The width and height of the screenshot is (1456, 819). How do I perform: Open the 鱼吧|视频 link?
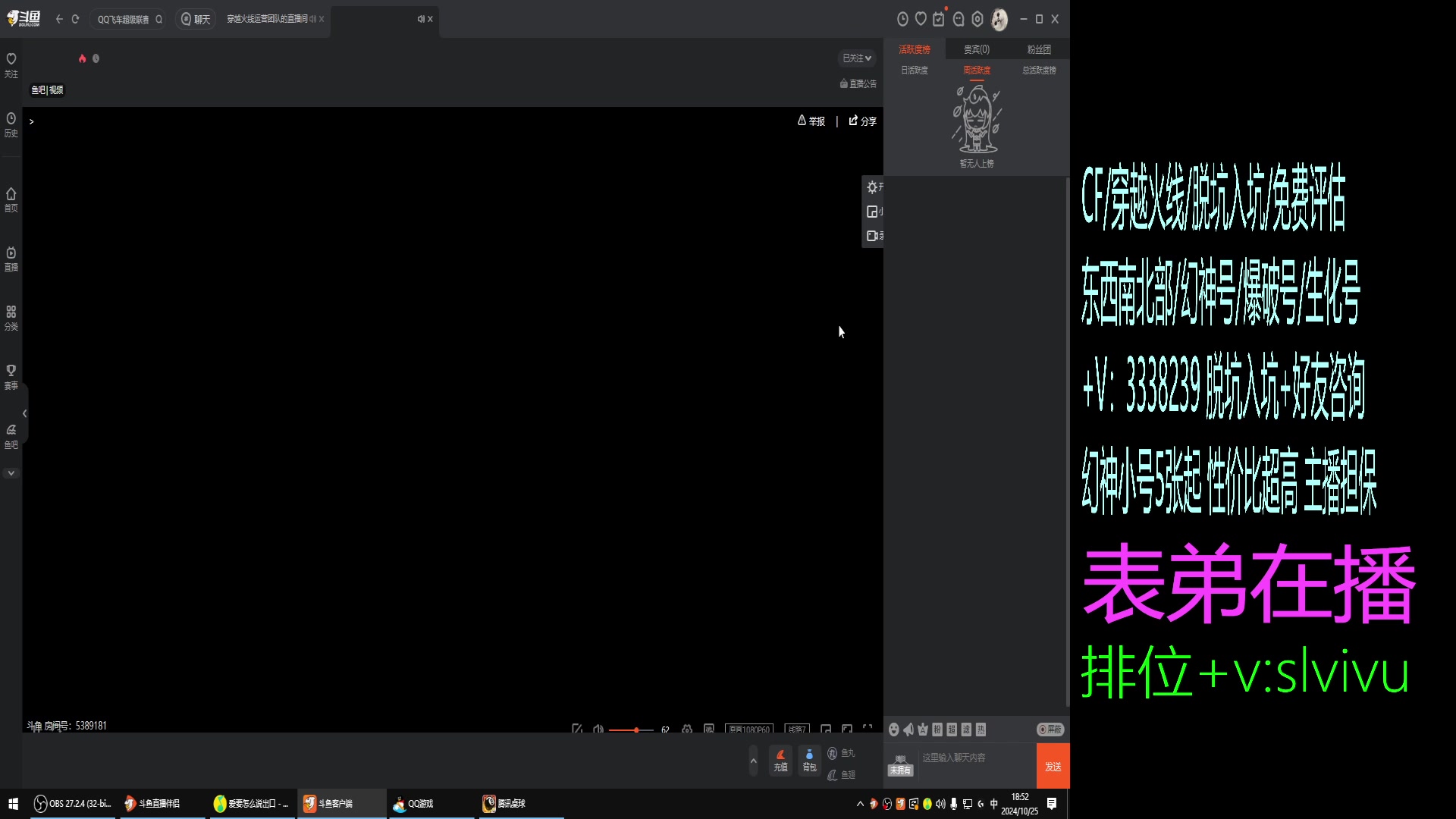48,89
